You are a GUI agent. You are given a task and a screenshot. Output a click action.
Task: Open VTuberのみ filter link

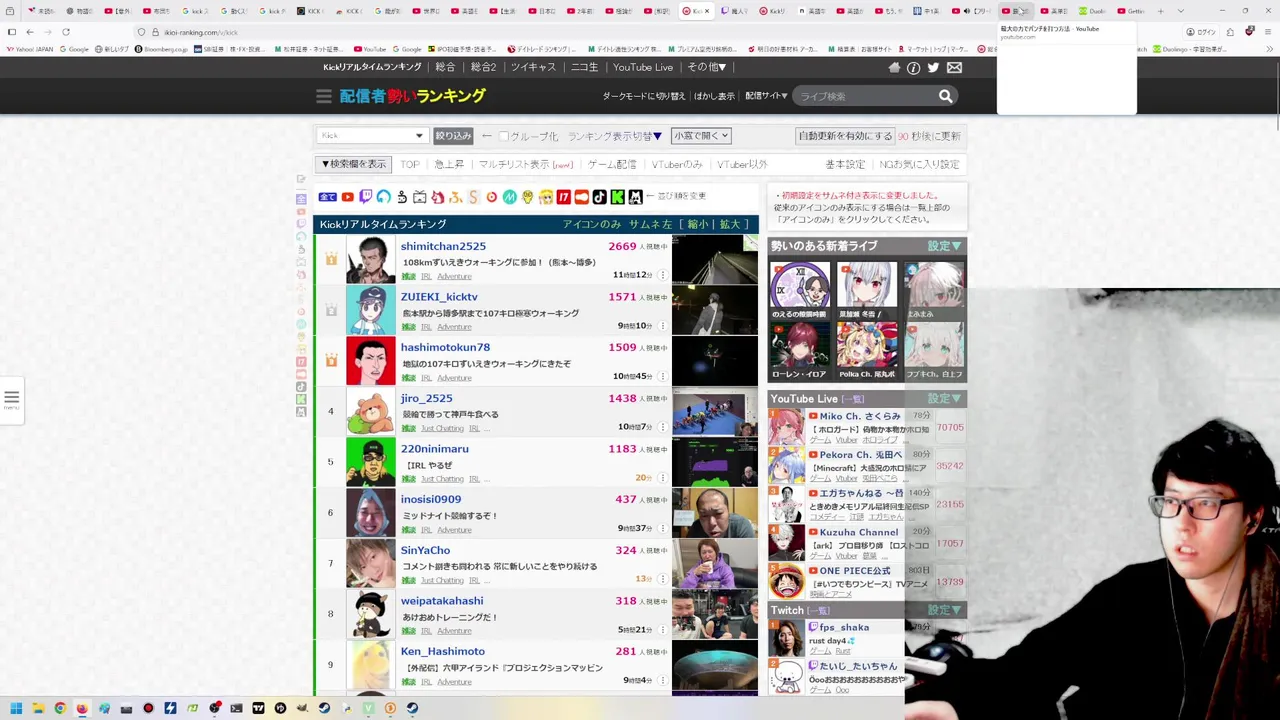677,164
